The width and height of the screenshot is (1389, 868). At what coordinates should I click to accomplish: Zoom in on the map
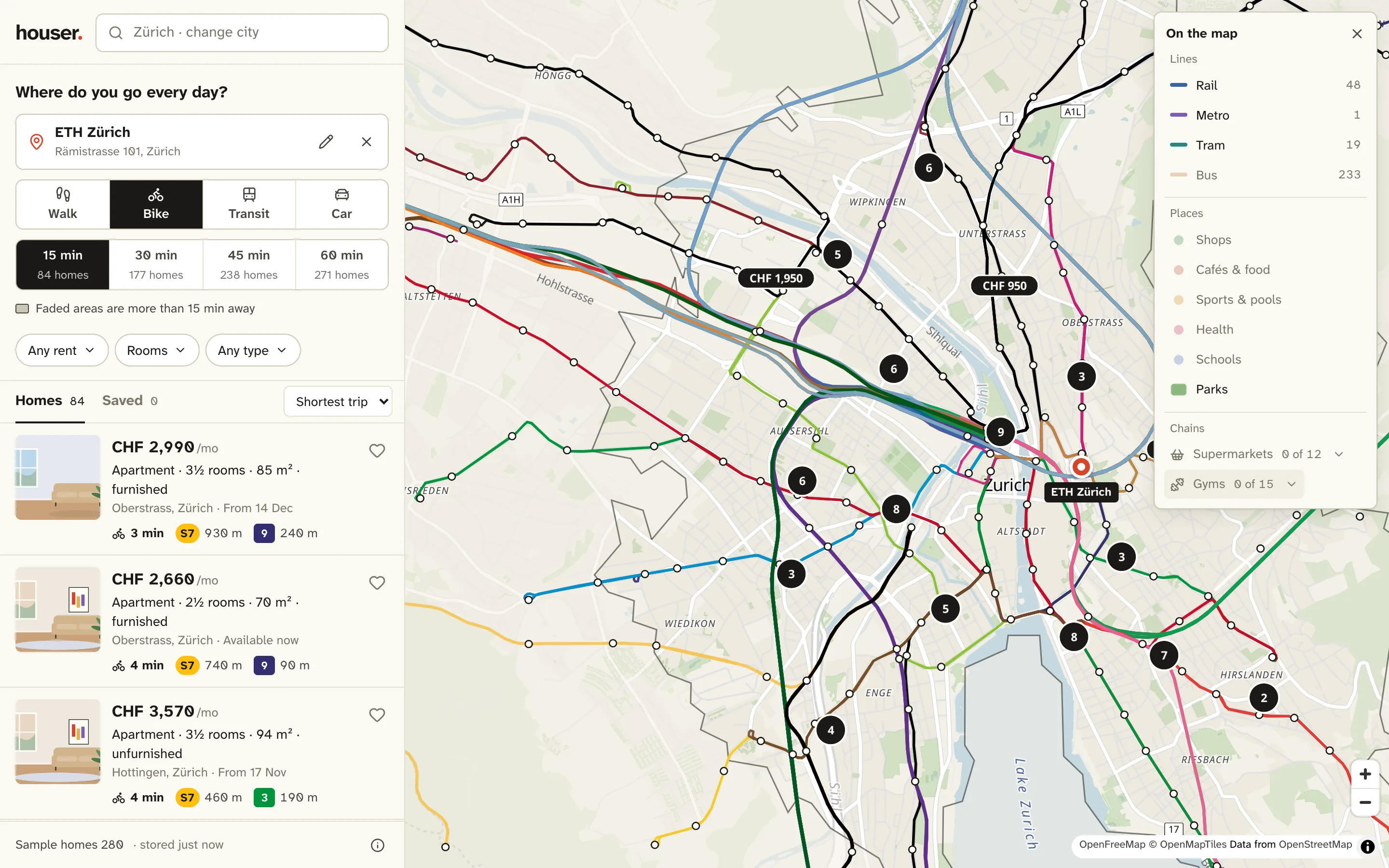pyautogui.click(x=1365, y=774)
